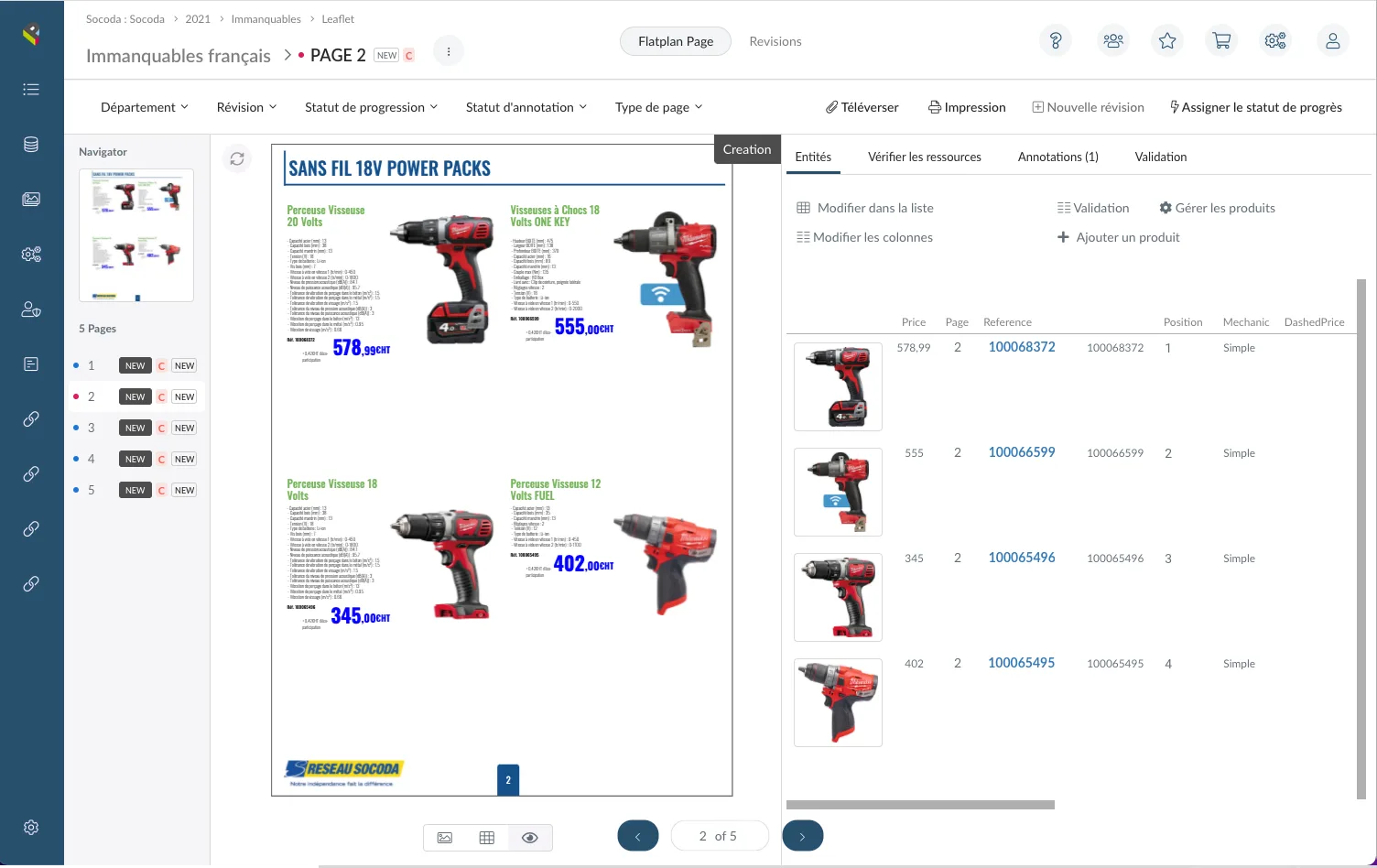1377x868 pixels.
Task: Click Nouvelle révision button
Action: pyautogui.click(x=1089, y=107)
